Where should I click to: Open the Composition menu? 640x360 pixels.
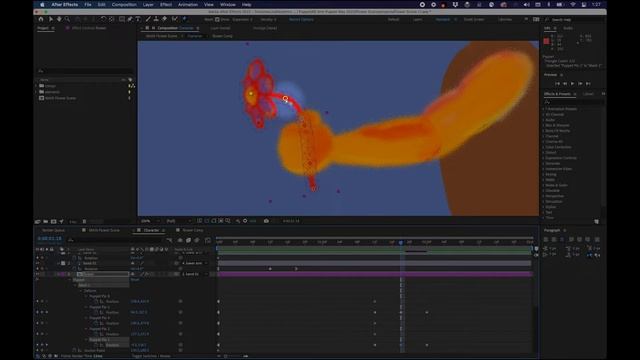point(124,4)
